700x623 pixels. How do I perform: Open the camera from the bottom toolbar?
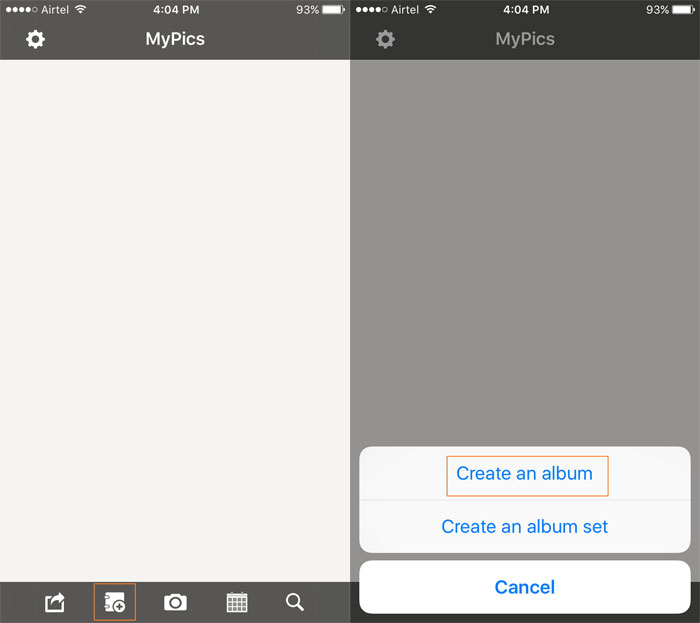[x=175, y=602]
